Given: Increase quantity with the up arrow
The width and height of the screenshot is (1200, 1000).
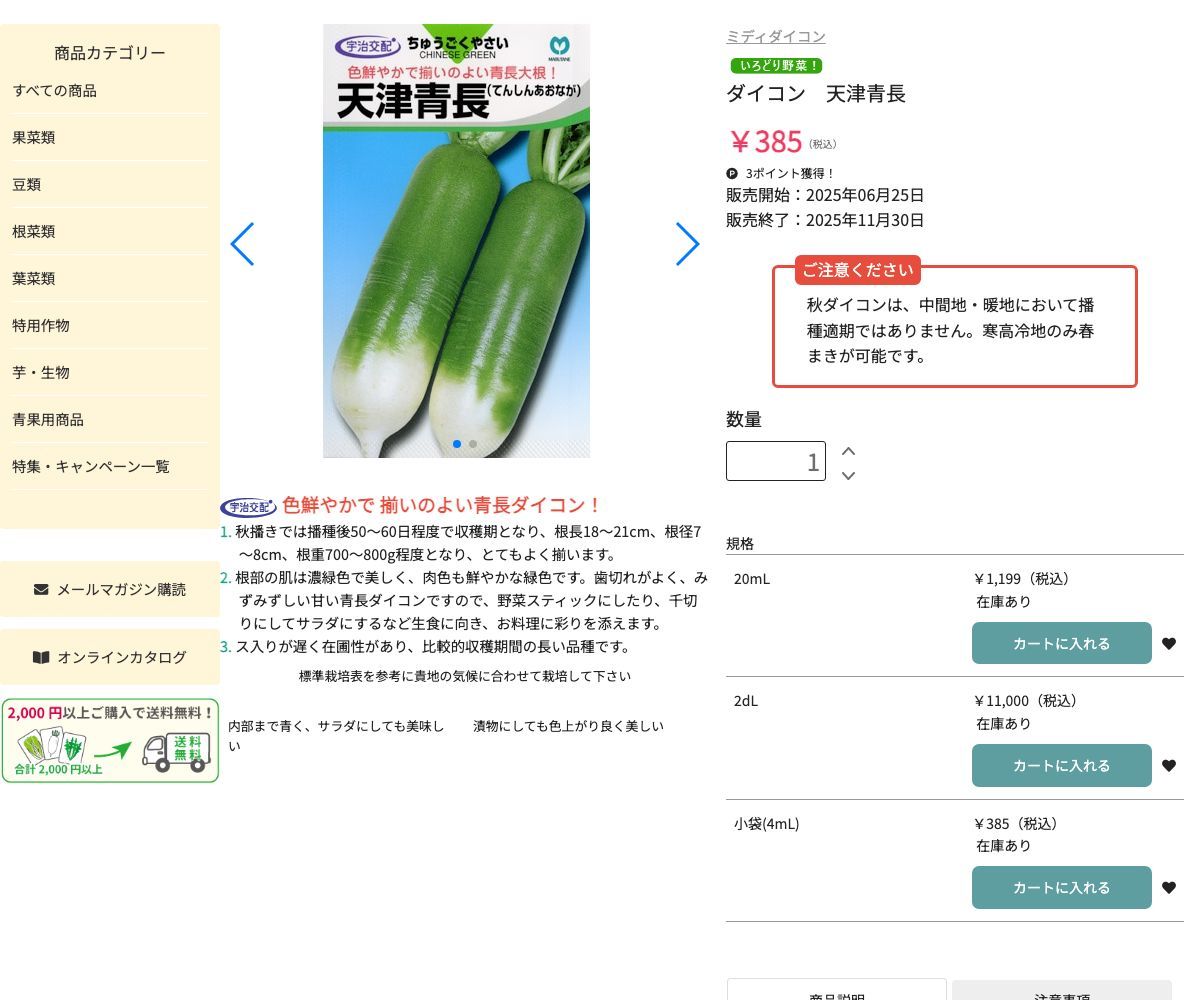Looking at the screenshot, I should (x=848, y=452).
